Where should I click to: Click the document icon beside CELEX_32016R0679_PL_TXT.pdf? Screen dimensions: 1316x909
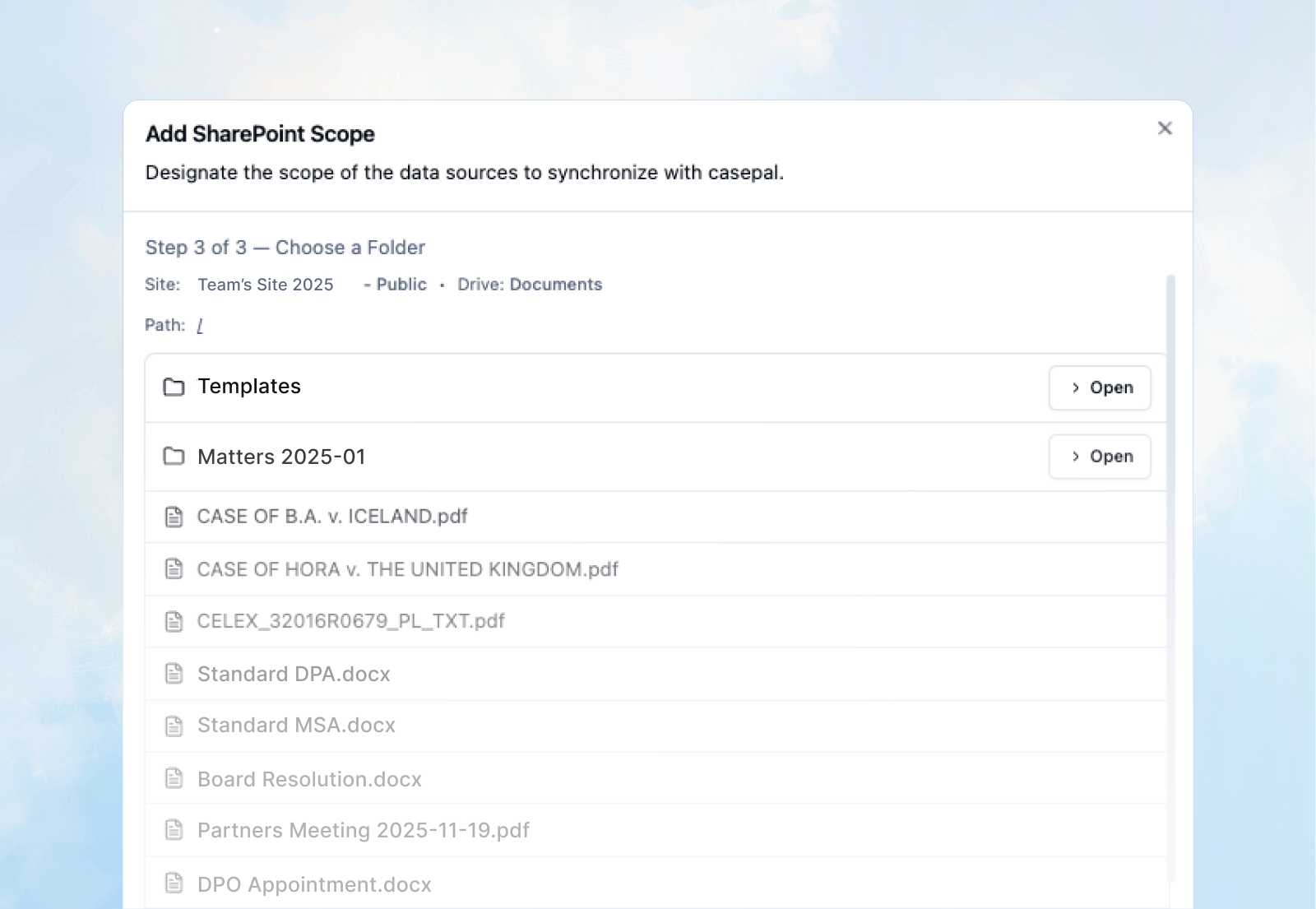coord(174,622)
